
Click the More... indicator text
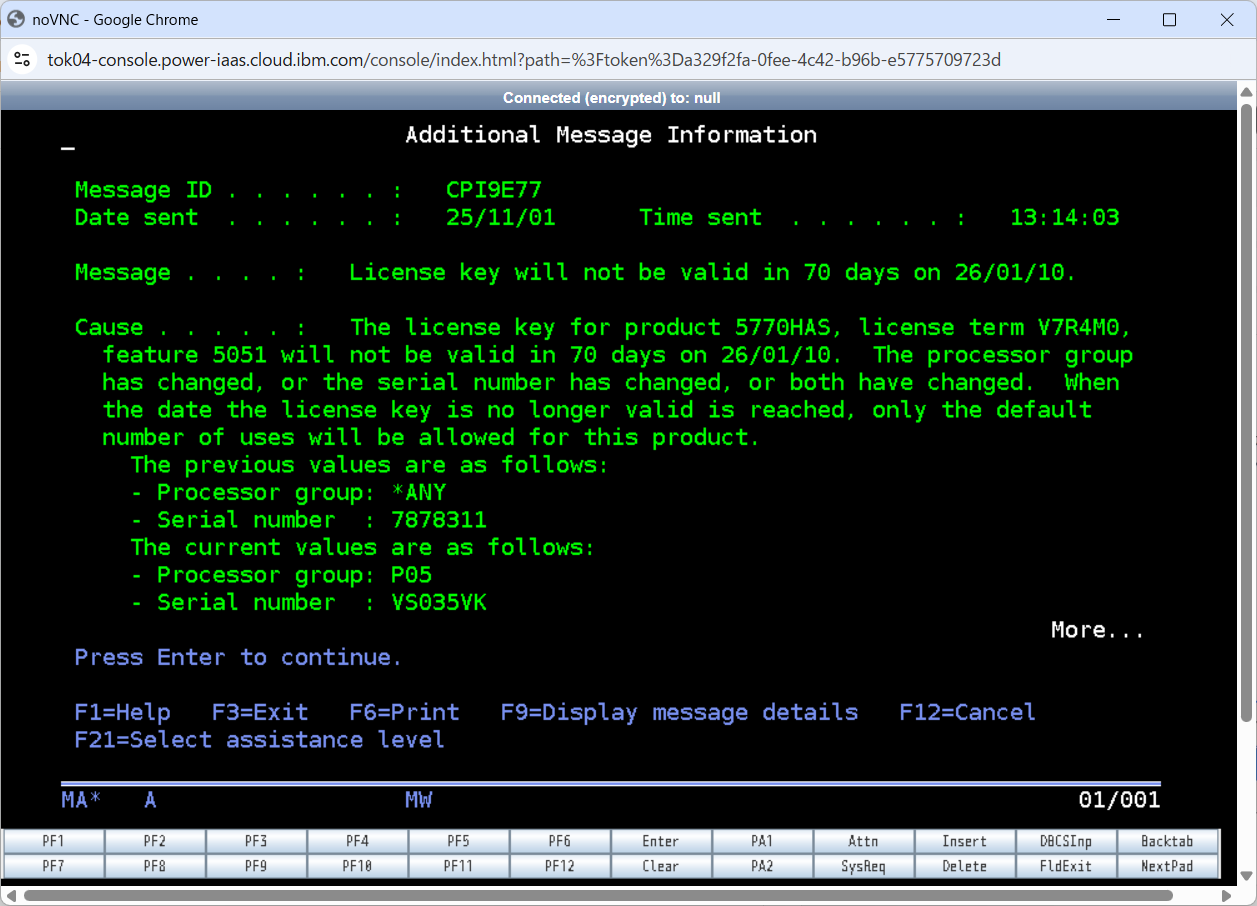1097,630
